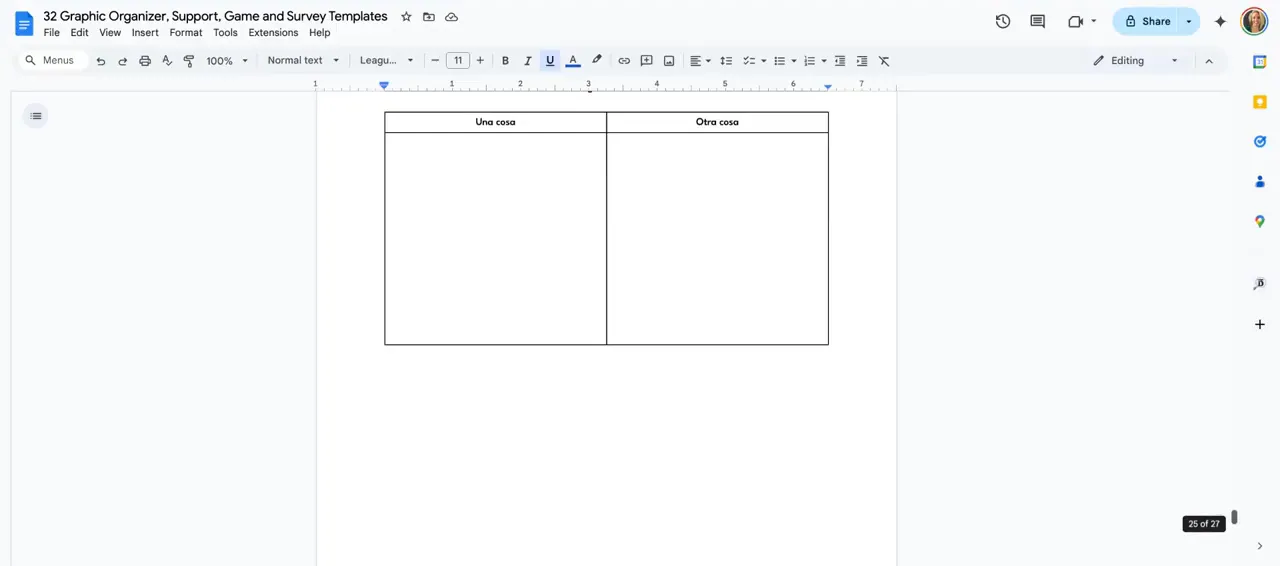Click the insert link icon

pos(624,61)
